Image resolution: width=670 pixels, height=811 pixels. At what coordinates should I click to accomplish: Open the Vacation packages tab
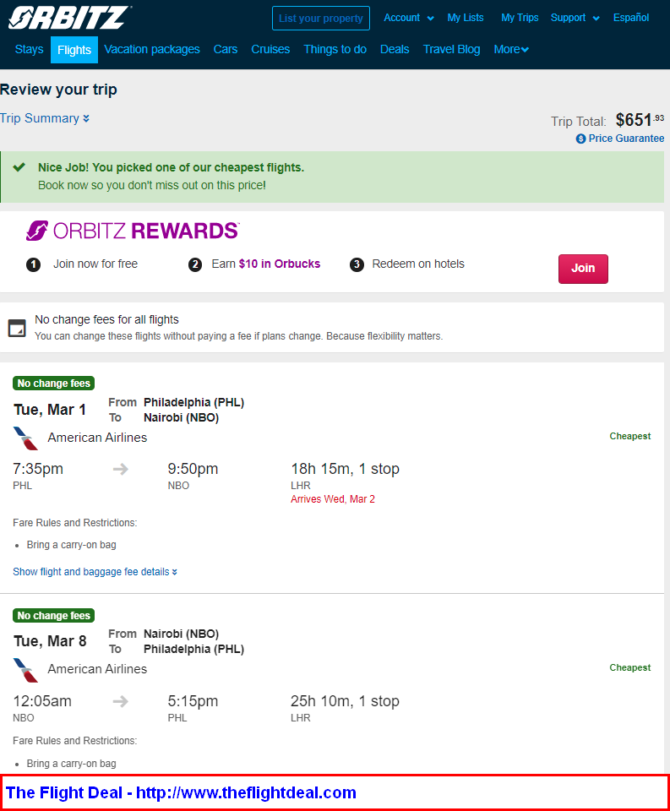click(152, 49)
